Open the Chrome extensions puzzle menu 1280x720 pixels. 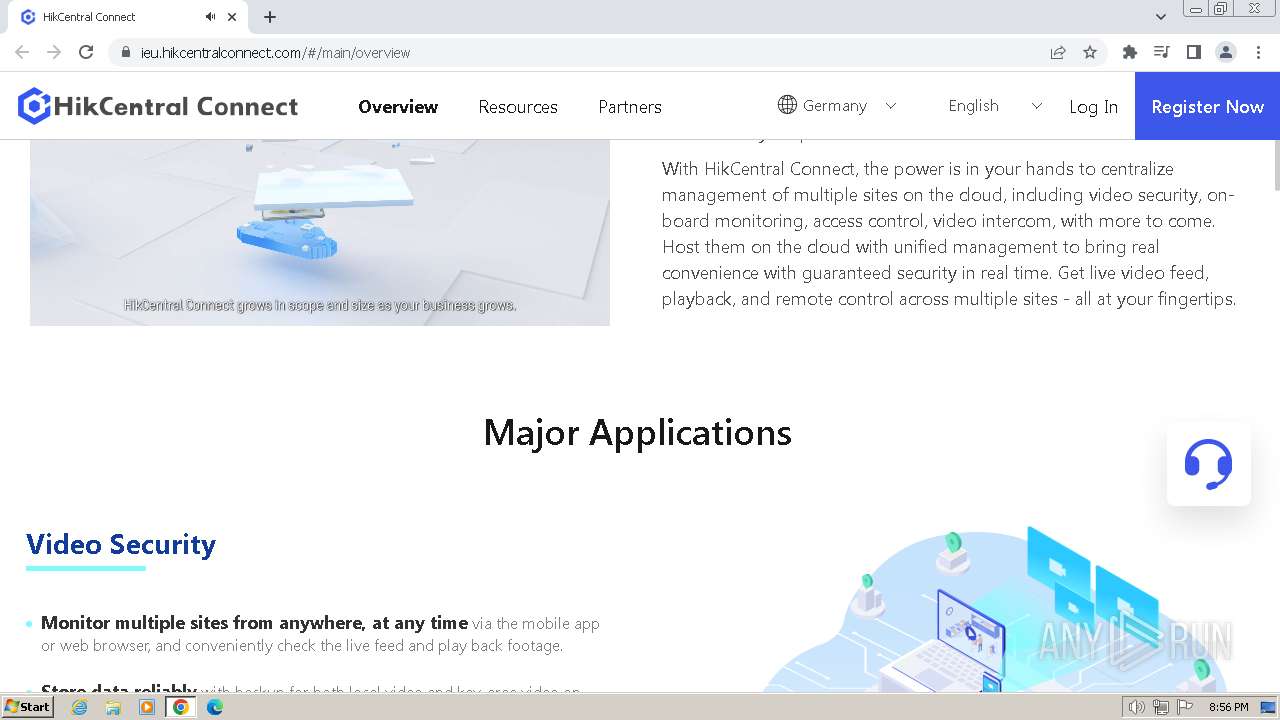(x=1130, y=52)
